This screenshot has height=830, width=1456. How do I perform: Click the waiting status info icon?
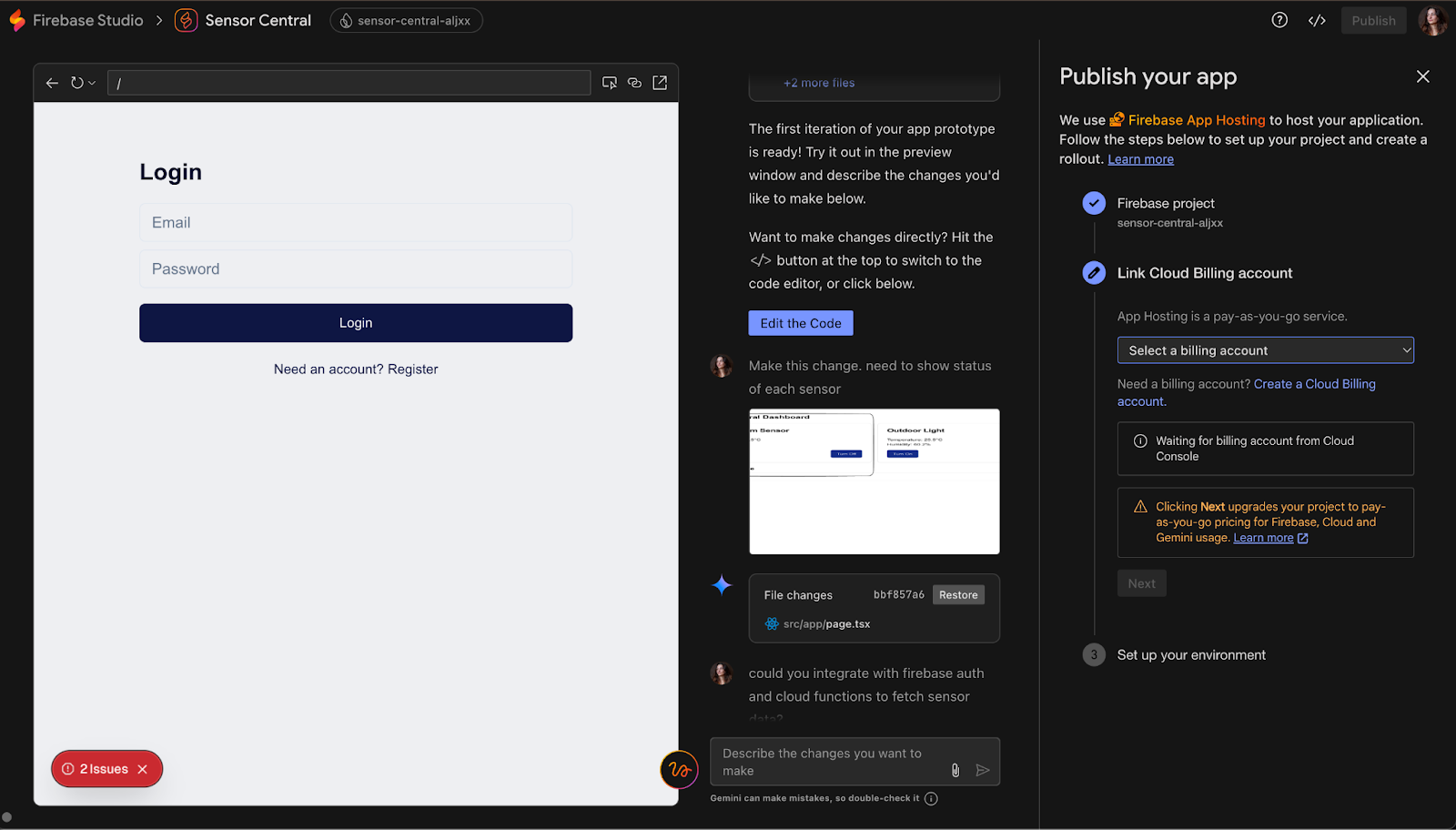point(1140,440)
